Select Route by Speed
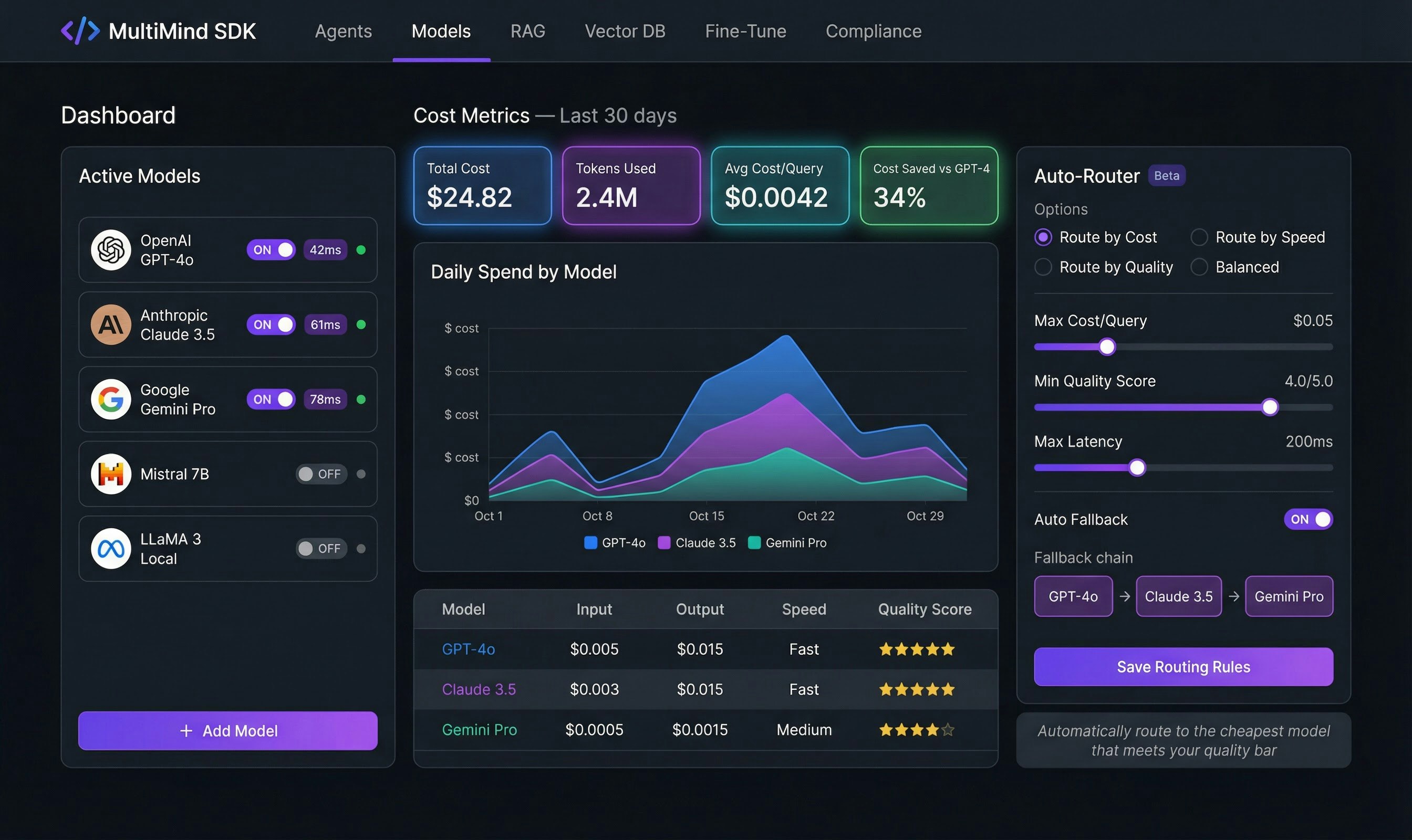Image resolution: width=1412 pixels, height=840 pixels. (x=1200, y=237)
